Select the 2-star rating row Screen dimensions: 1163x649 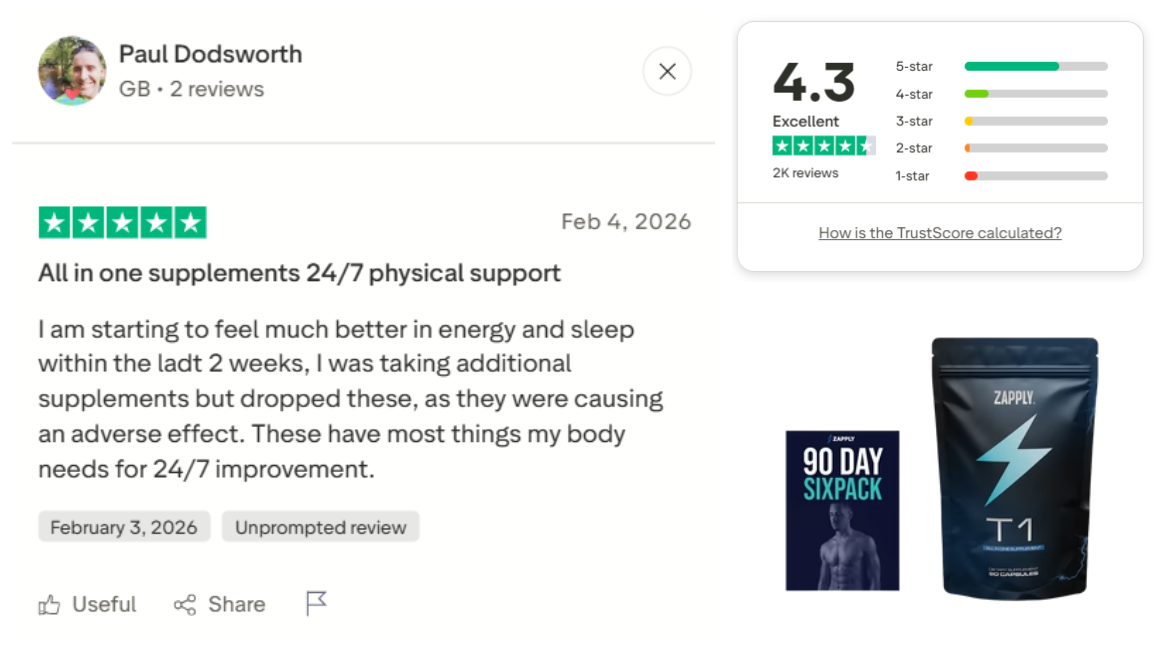[1000, 148]
